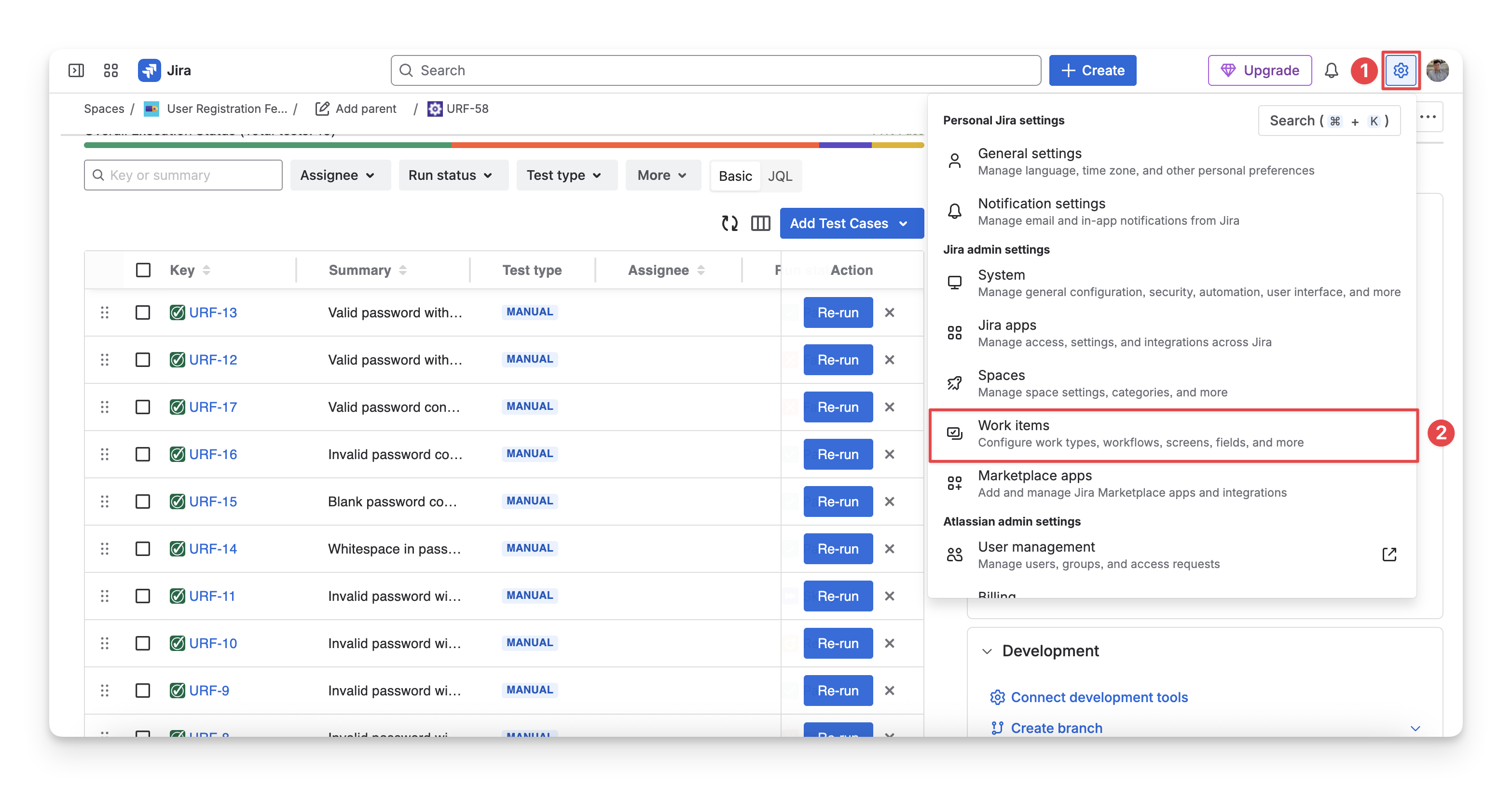Viewport: 1512px width, 786px height.
Task: Select all rows header checkbox
Action: coord(143,270)
